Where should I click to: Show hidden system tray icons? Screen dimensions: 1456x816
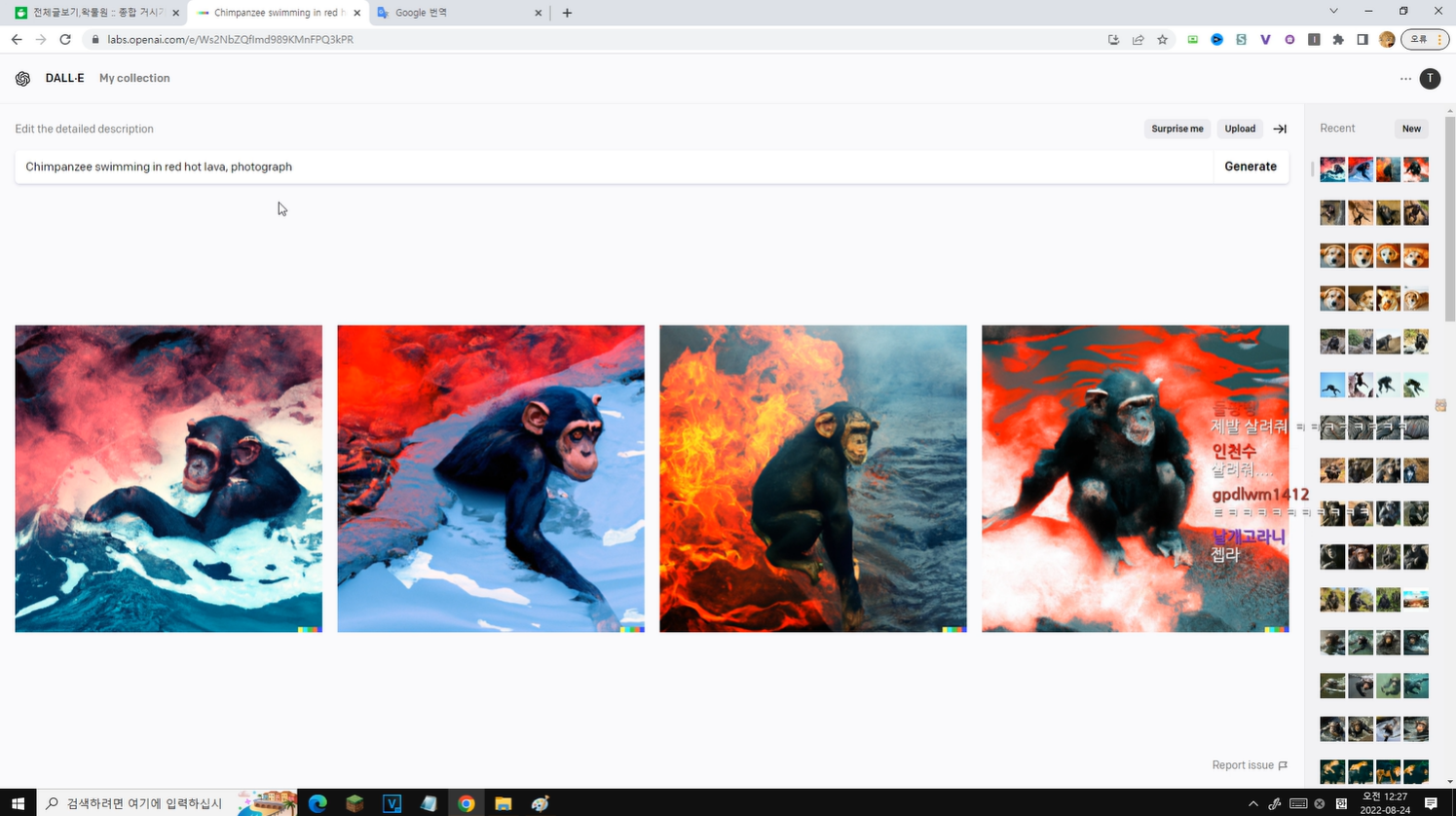pos(1252,803)
